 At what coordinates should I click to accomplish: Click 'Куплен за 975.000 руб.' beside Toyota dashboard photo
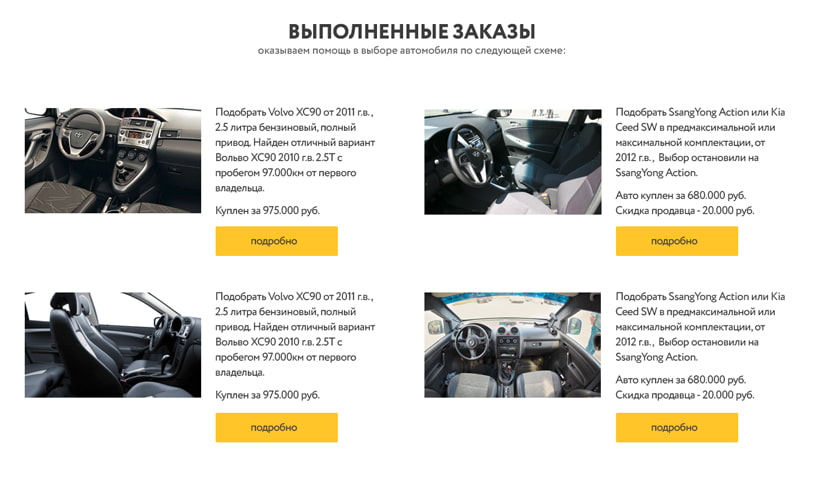tap(267, 210)
